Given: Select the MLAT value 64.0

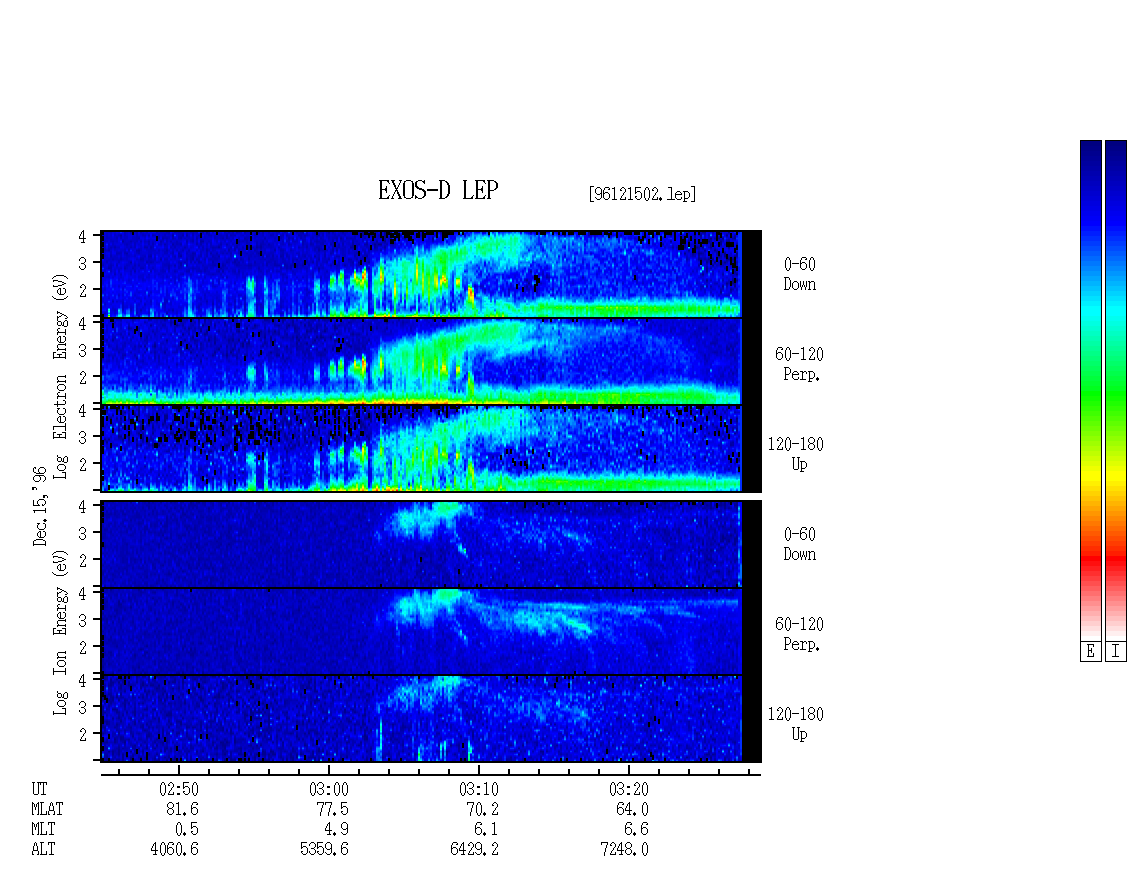Looking at the screenshot, I should pos(632,809).
